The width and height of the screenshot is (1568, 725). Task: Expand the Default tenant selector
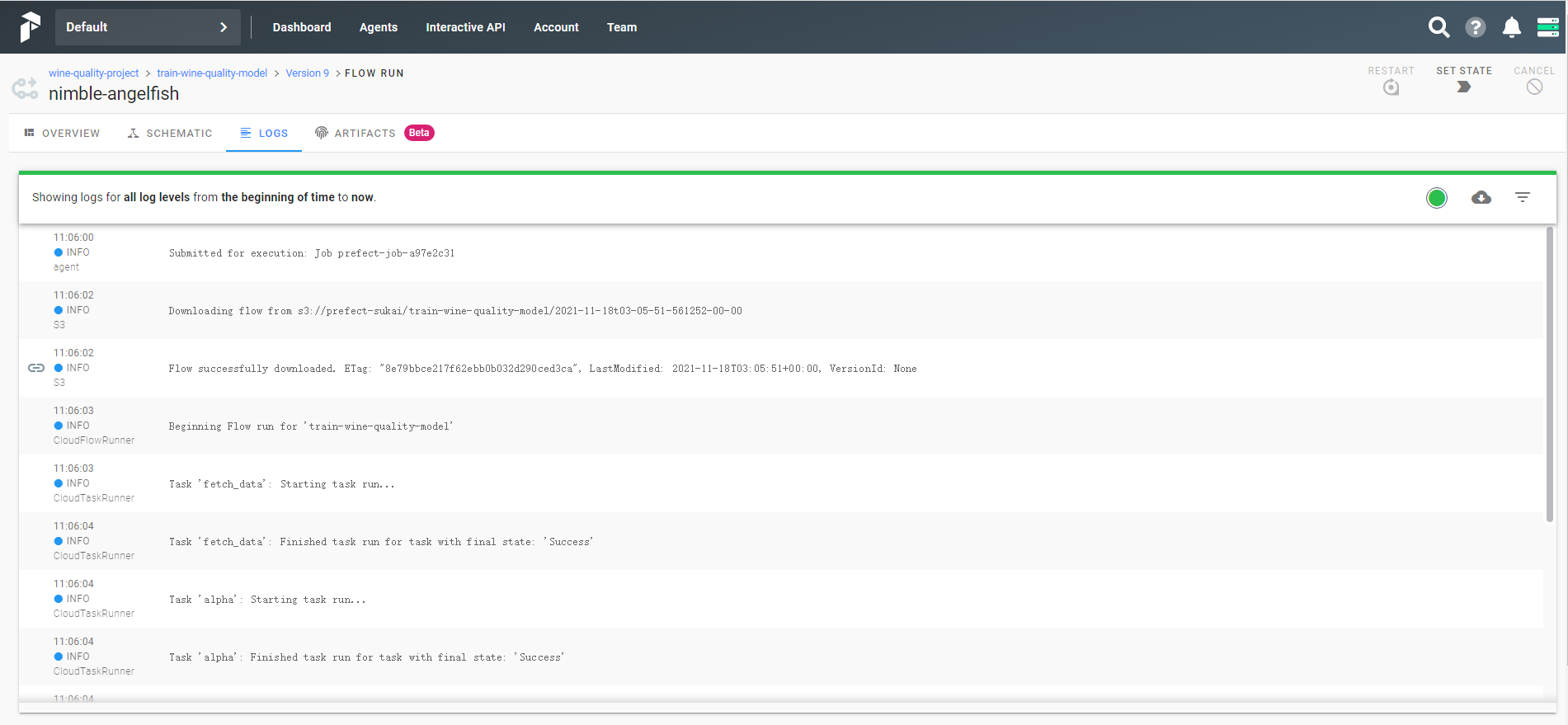point(148,27)
